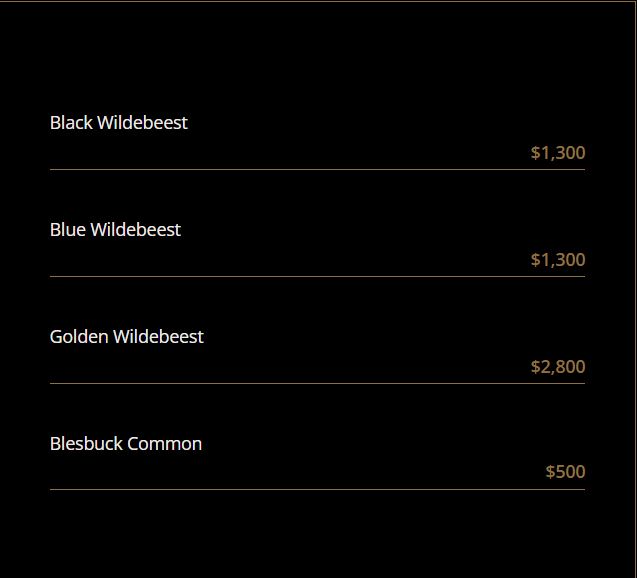Select the $2,800 price
This screenshot has height=578, width=637.
[x=558, y=367]
